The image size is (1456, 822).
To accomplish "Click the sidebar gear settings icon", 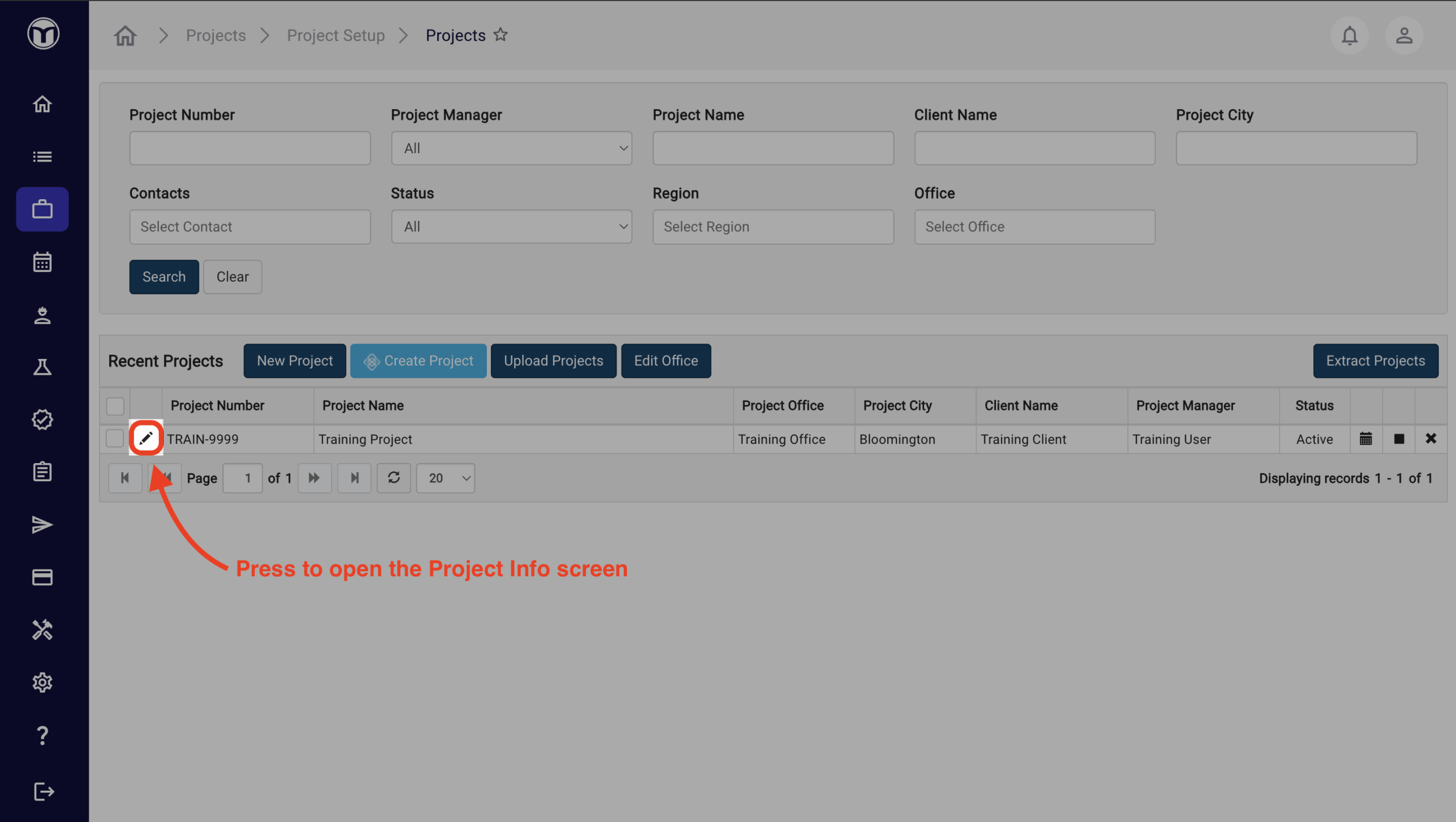I will click(42, 682).
